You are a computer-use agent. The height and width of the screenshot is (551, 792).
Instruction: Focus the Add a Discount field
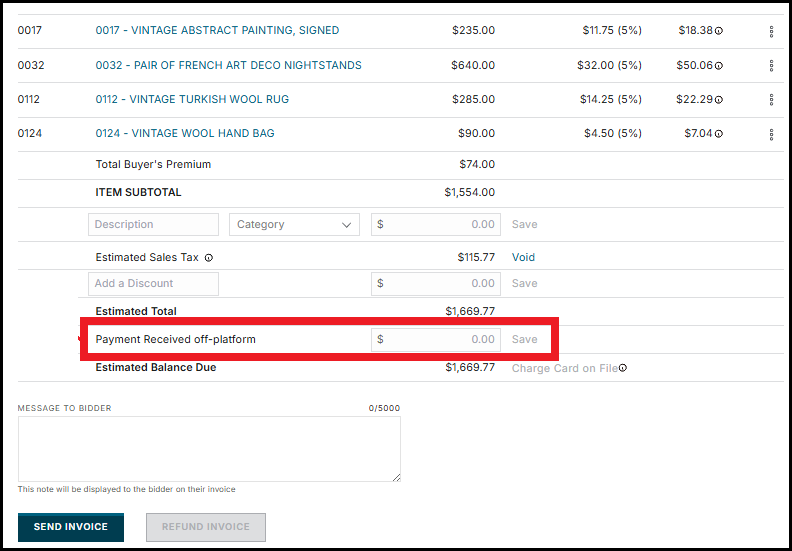click(153, 283)
